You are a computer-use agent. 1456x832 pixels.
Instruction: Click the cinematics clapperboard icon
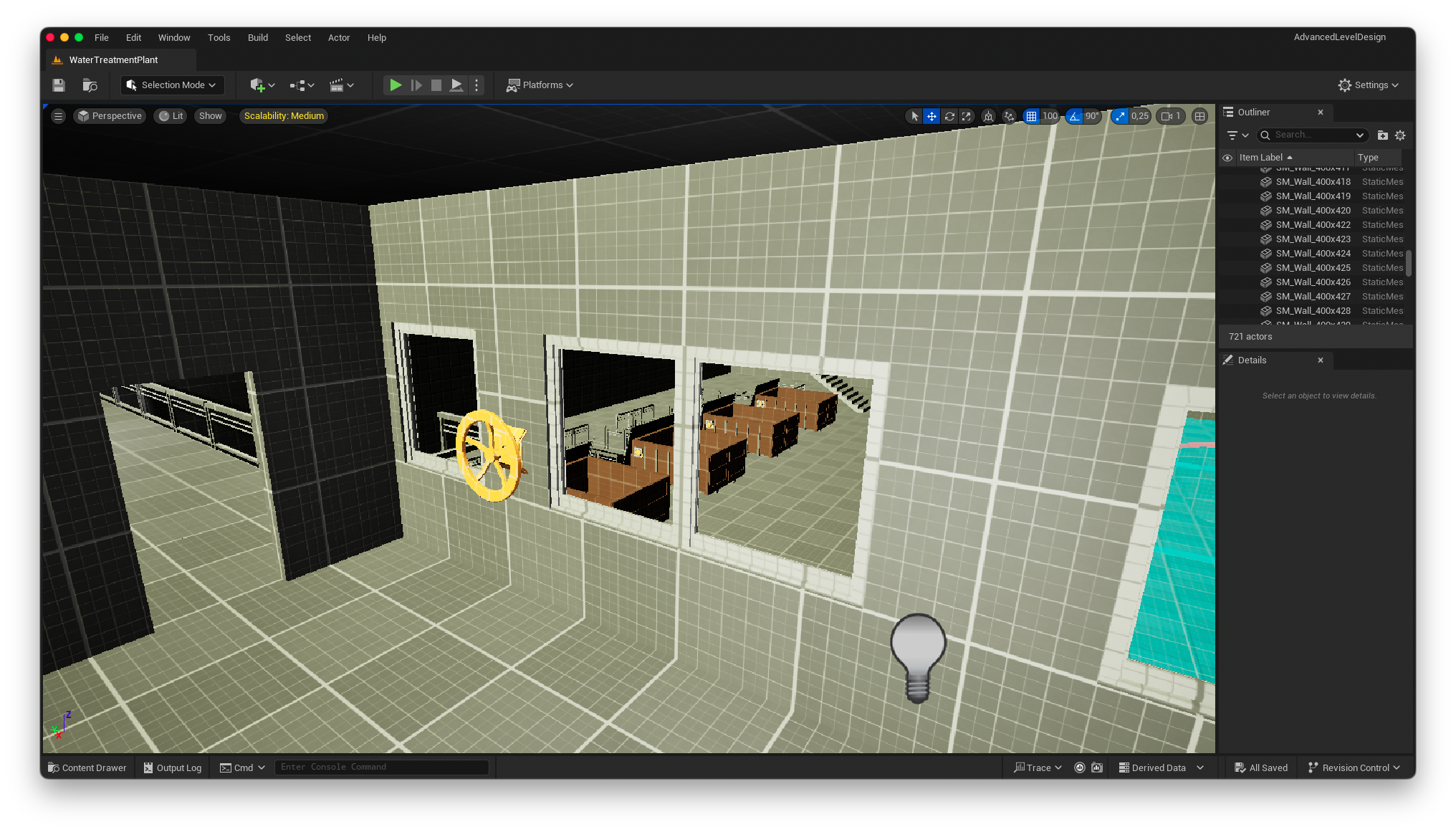337,85
